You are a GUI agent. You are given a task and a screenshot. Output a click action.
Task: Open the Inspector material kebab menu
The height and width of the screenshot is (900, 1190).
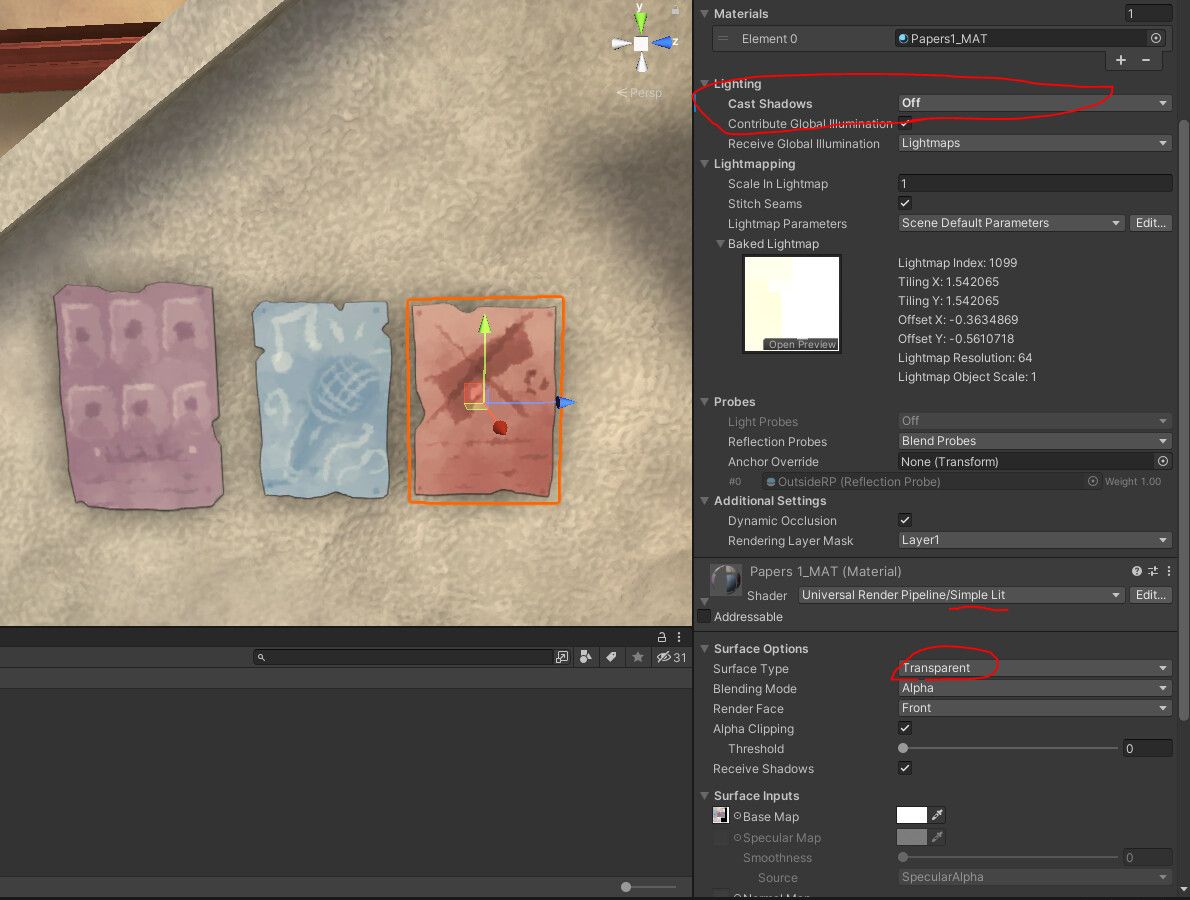click(x=1168, y=570)
